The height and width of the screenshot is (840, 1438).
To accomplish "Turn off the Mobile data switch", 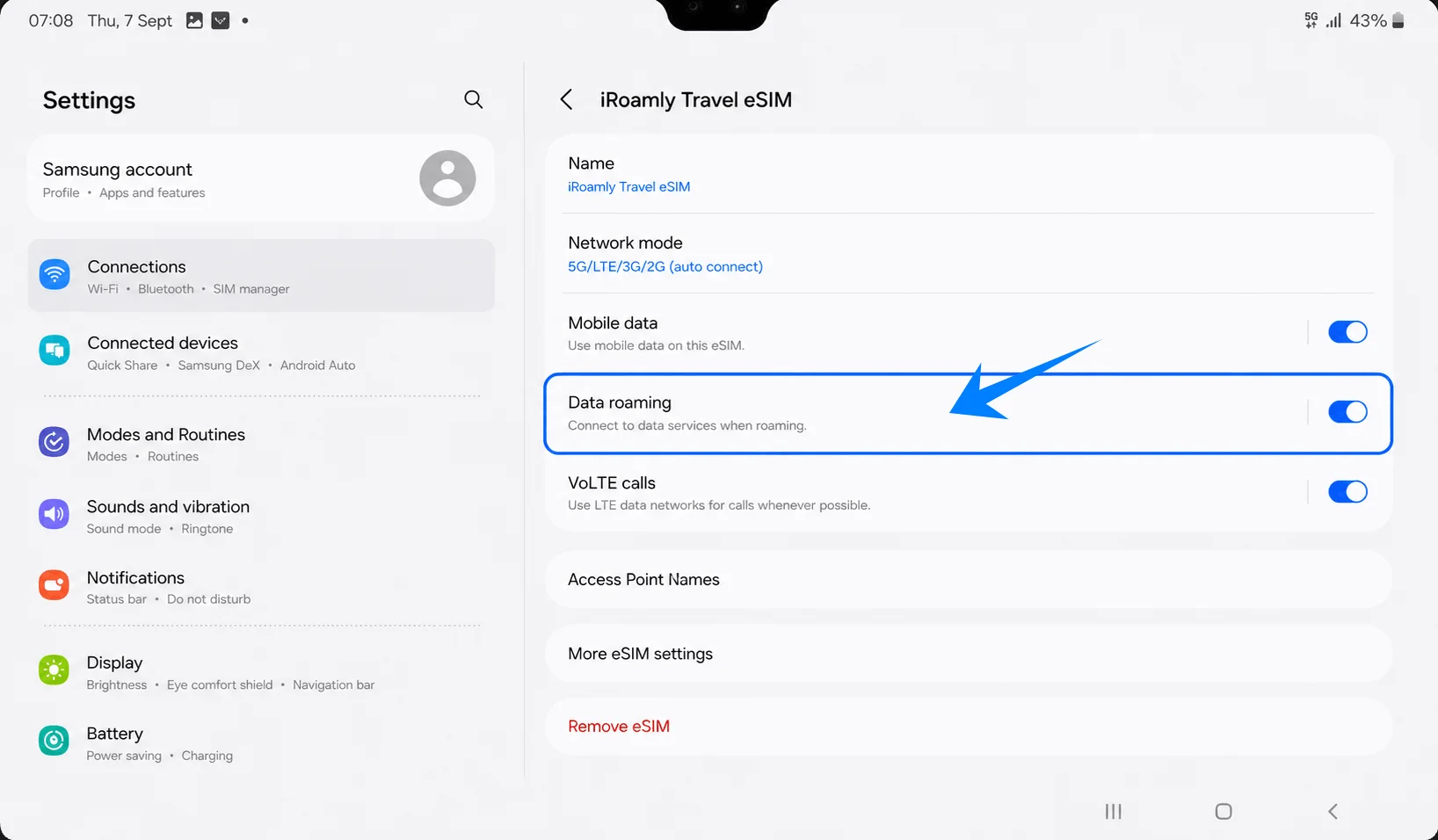I will 1347,332.
